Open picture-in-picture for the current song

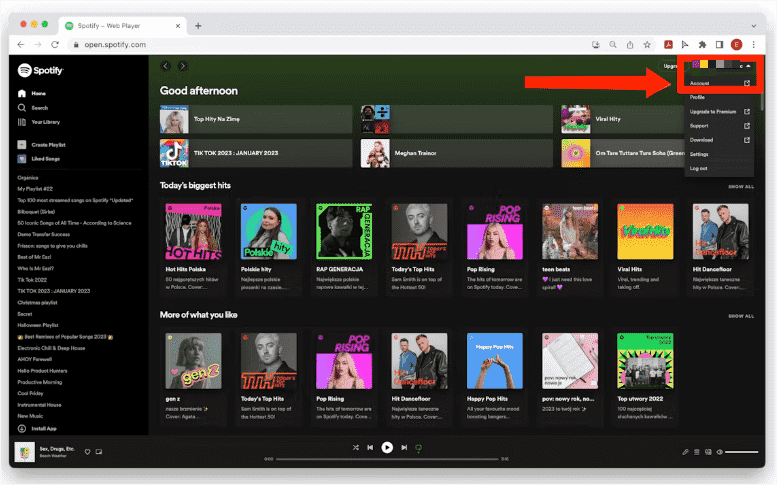[x=99, y=452]
